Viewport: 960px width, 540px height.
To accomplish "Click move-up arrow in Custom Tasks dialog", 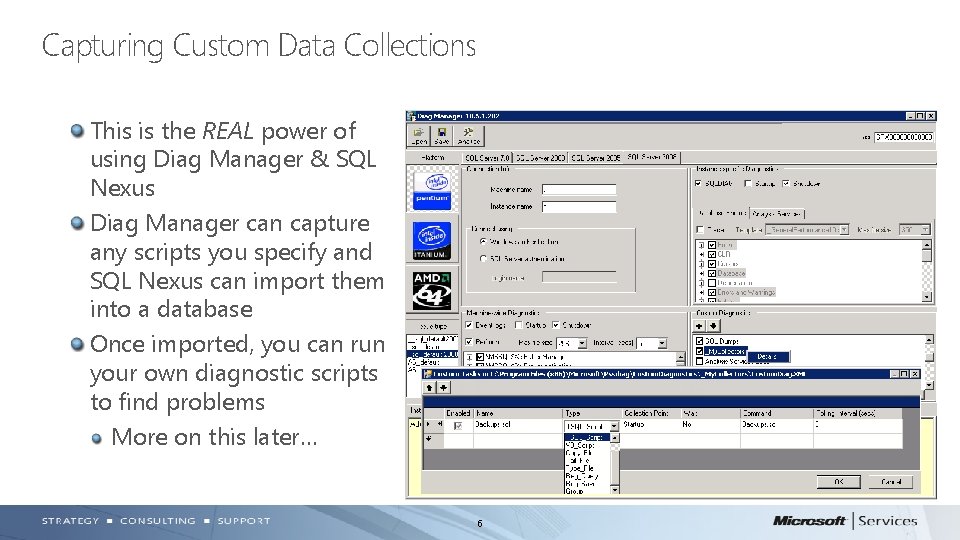I will 430,388.
